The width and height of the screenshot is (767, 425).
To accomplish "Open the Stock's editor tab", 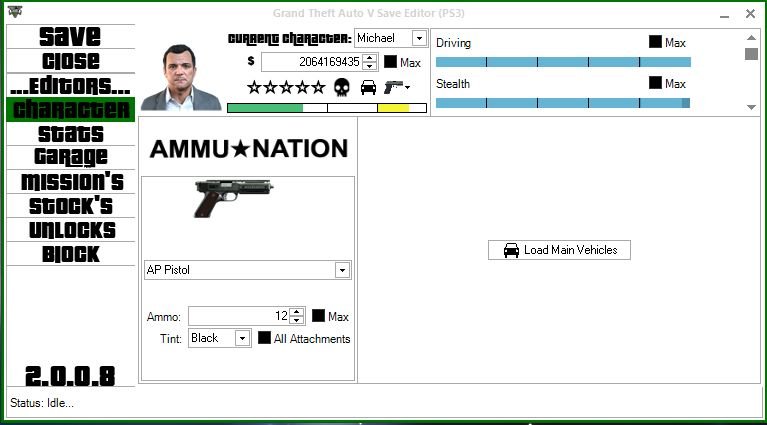I will (70, 205).
